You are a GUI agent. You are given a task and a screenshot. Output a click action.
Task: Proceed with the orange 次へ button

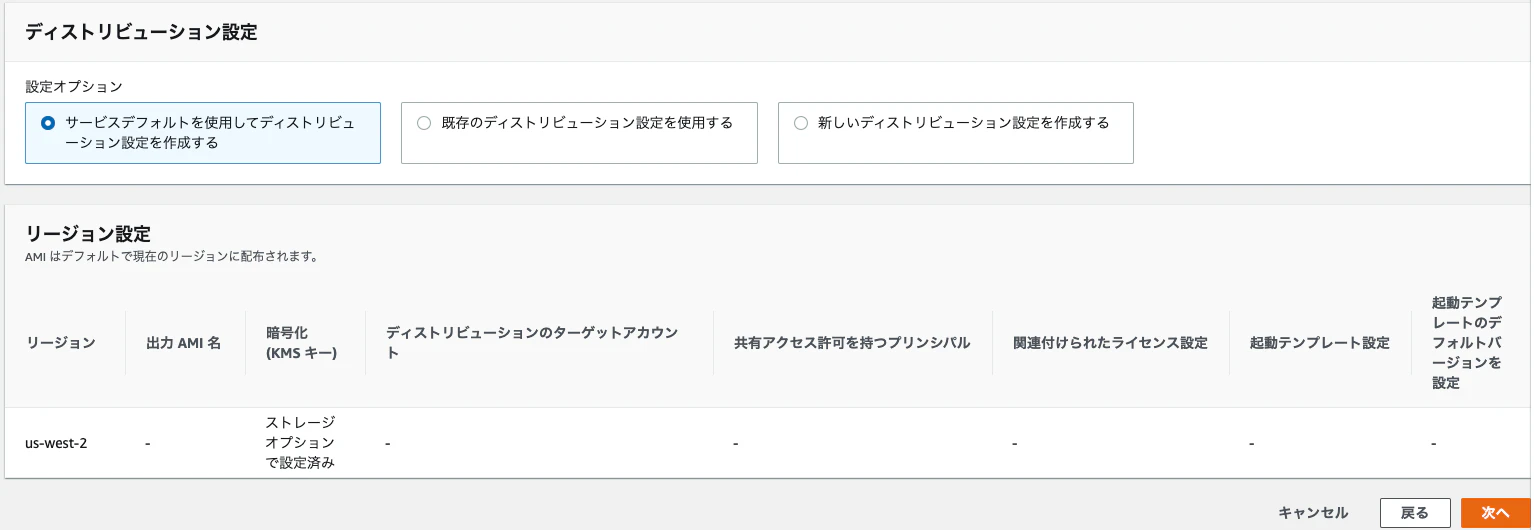coord(1496,513)
